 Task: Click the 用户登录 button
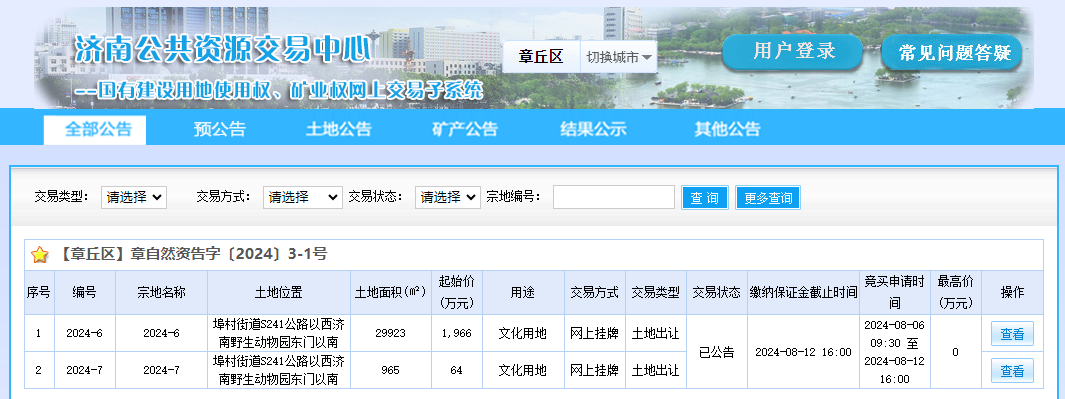pos(792,52)
